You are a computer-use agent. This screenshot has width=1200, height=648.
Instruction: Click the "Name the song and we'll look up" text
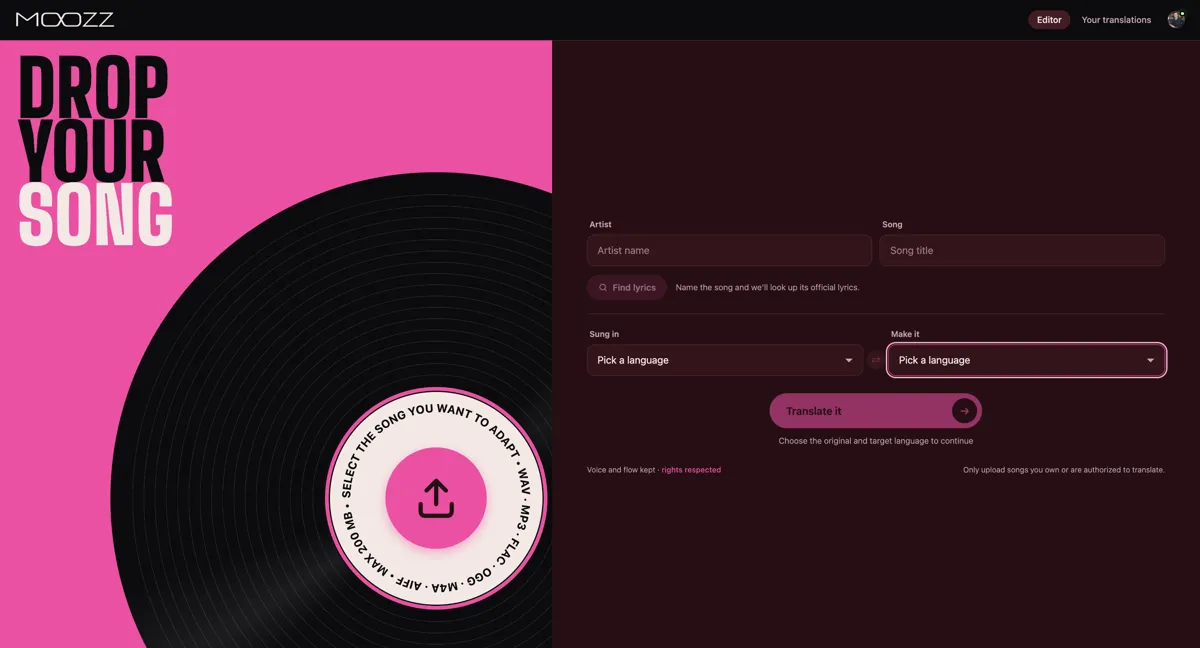point(767,288)
